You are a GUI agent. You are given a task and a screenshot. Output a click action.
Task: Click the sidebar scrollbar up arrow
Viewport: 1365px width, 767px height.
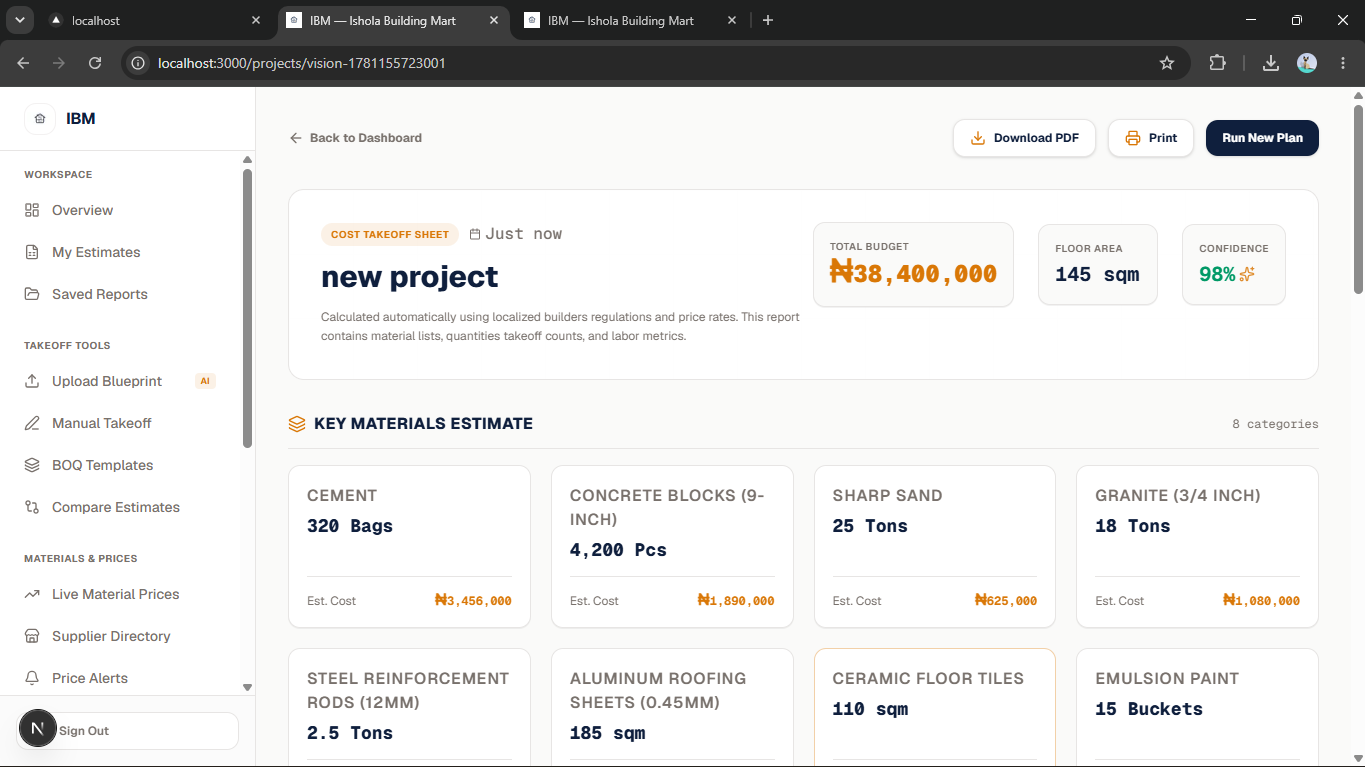tap(247, 160)
